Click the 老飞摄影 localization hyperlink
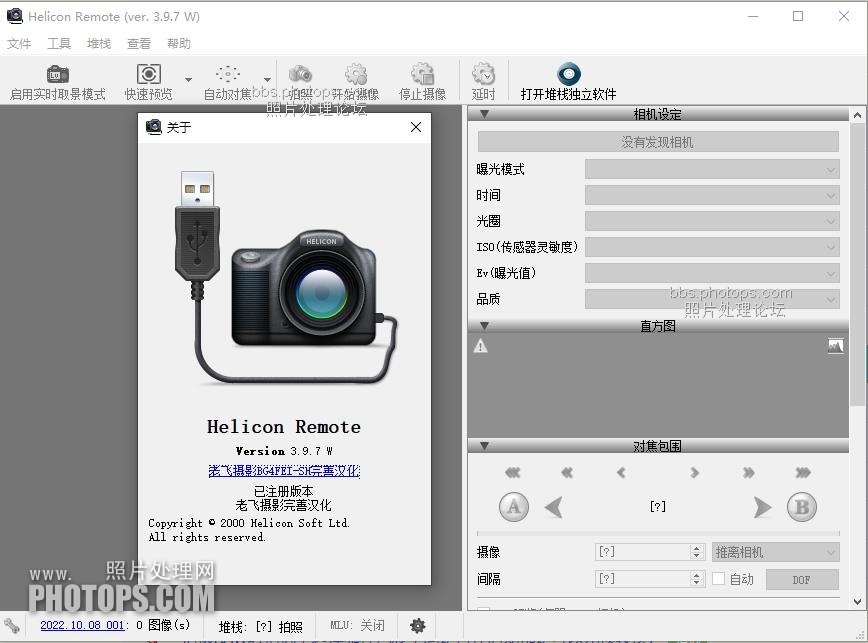Screen dimensions: 868x643 click(284, 471)
